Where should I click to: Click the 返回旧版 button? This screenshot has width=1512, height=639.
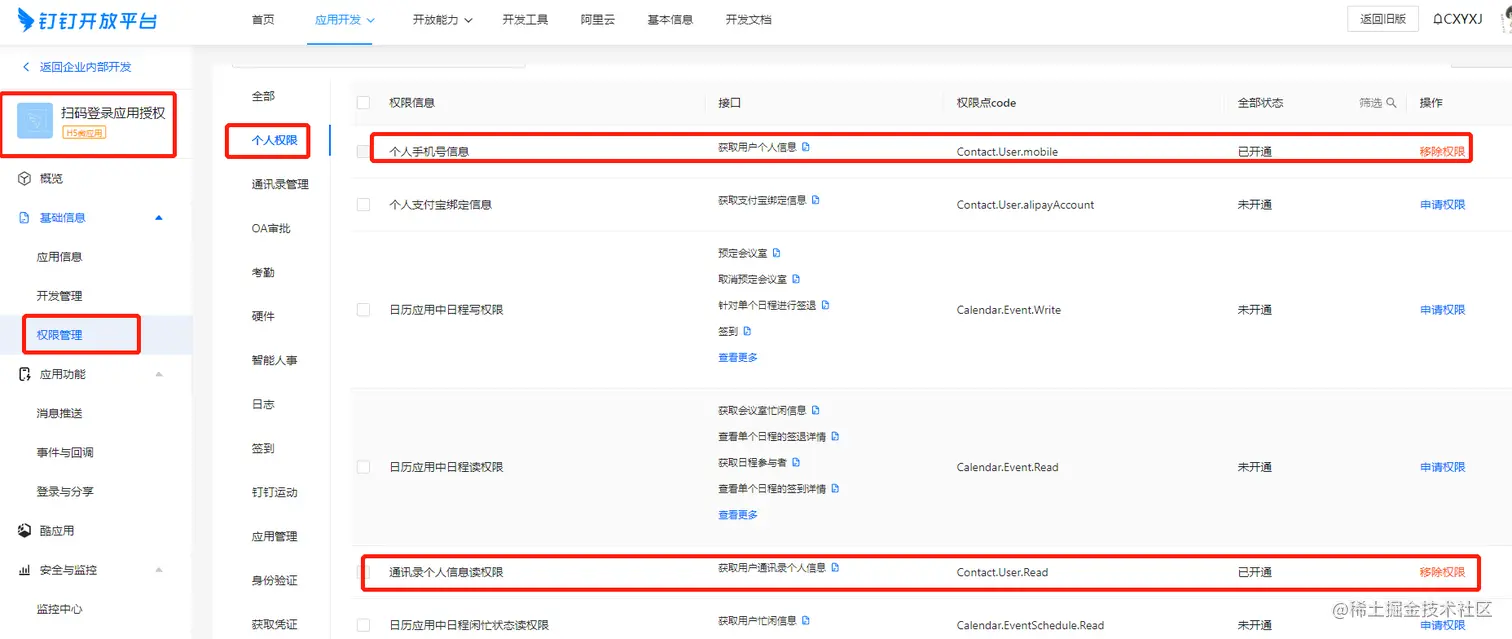[1383, 19]
